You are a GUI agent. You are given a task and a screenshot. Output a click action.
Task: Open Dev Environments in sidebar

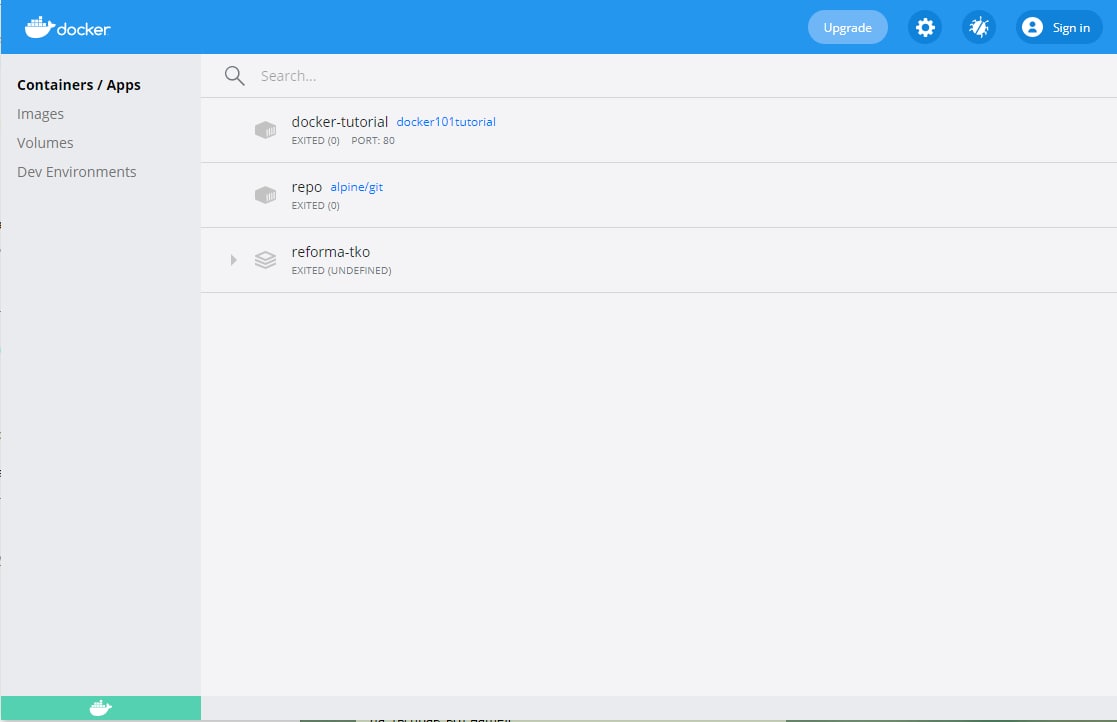point(76,172)
